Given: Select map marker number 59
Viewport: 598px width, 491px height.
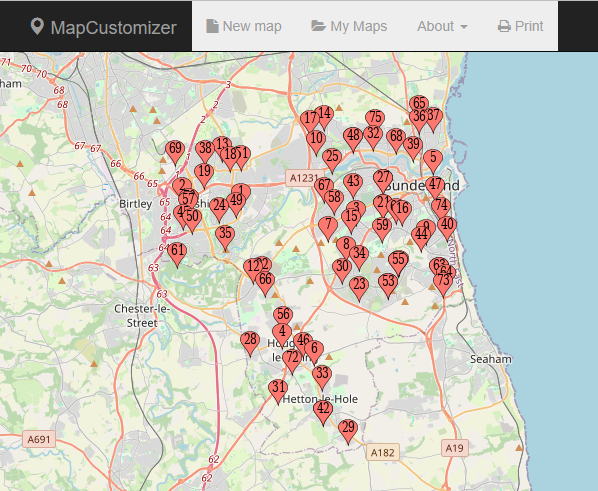Looking at the screenshot, I should point(382,227).
